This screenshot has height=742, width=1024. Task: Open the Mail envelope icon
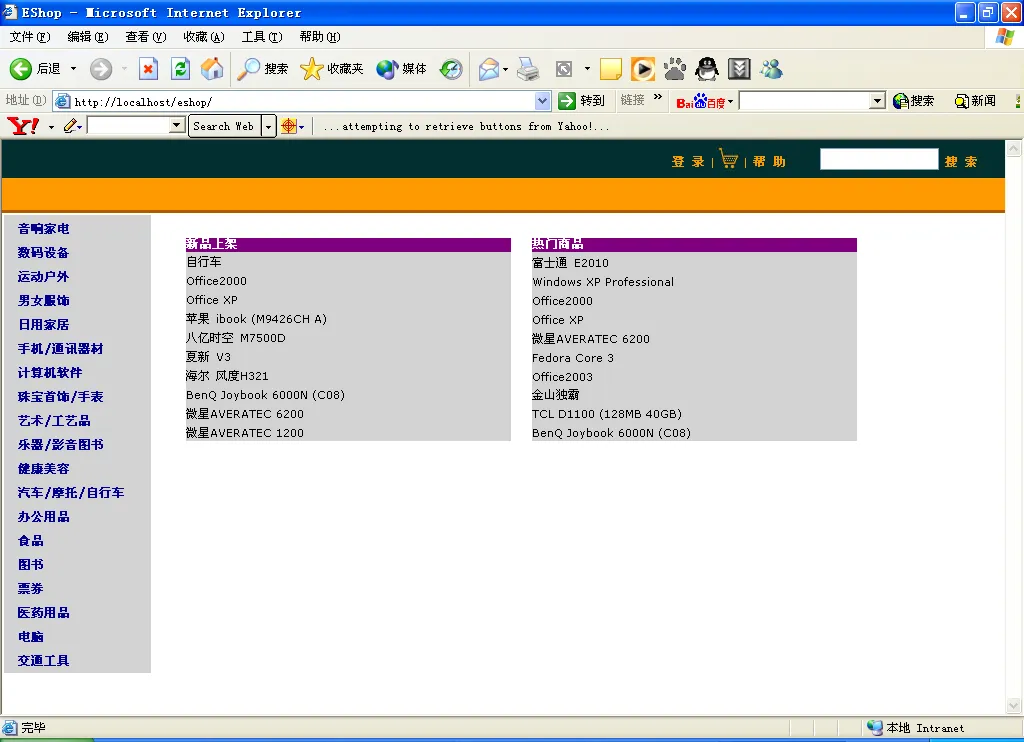coord(488,69)
